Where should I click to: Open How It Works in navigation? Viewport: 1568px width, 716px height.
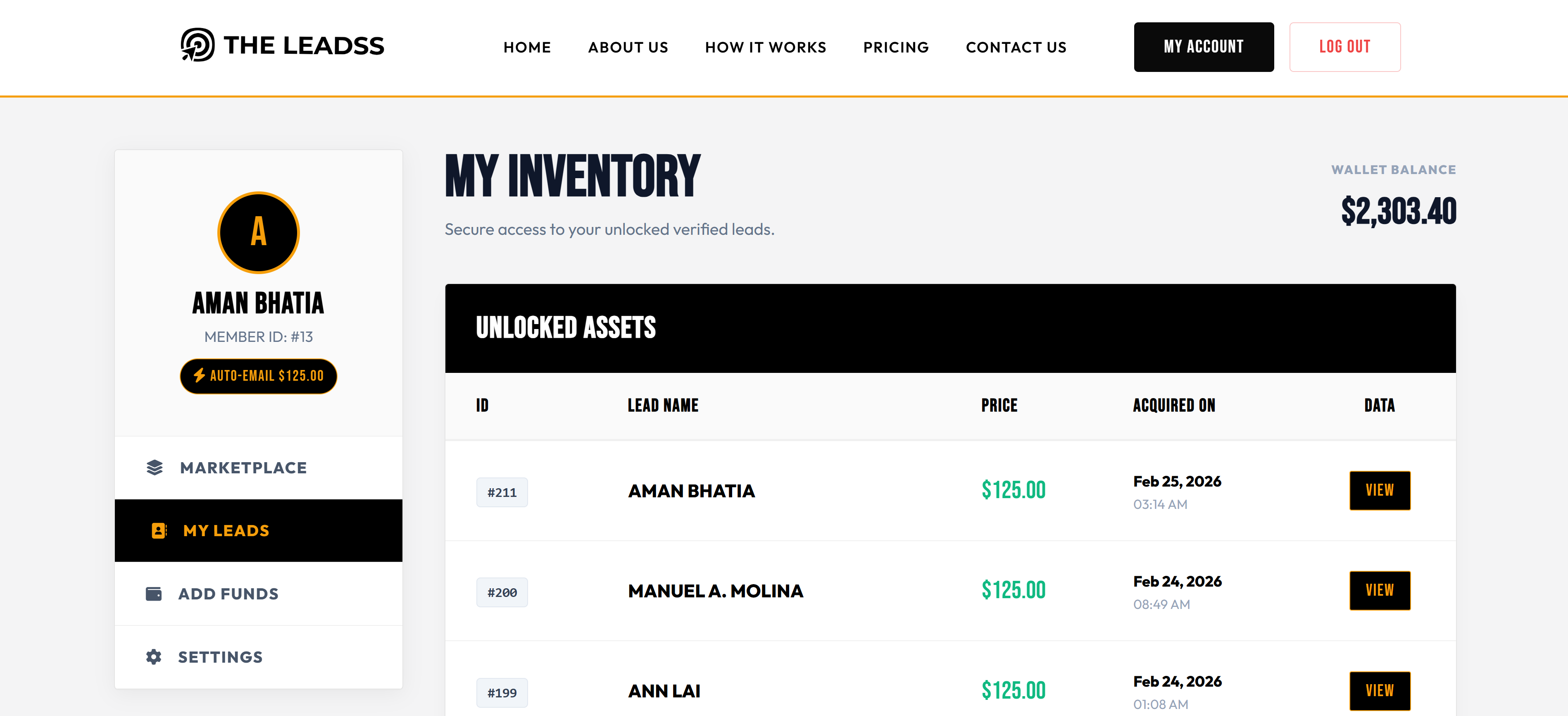[765, 48]
